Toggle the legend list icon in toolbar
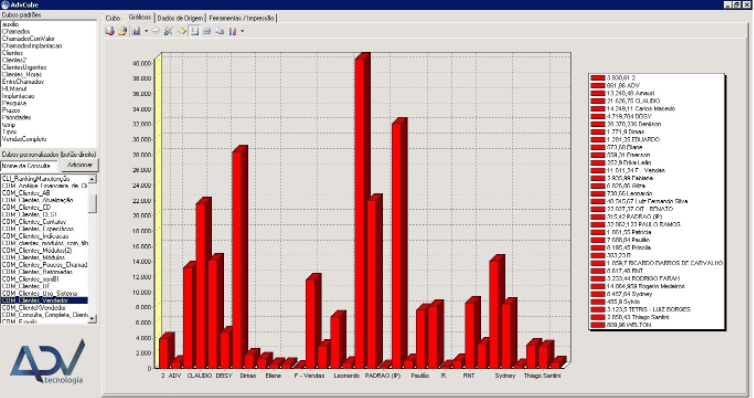 pos(194,31)
